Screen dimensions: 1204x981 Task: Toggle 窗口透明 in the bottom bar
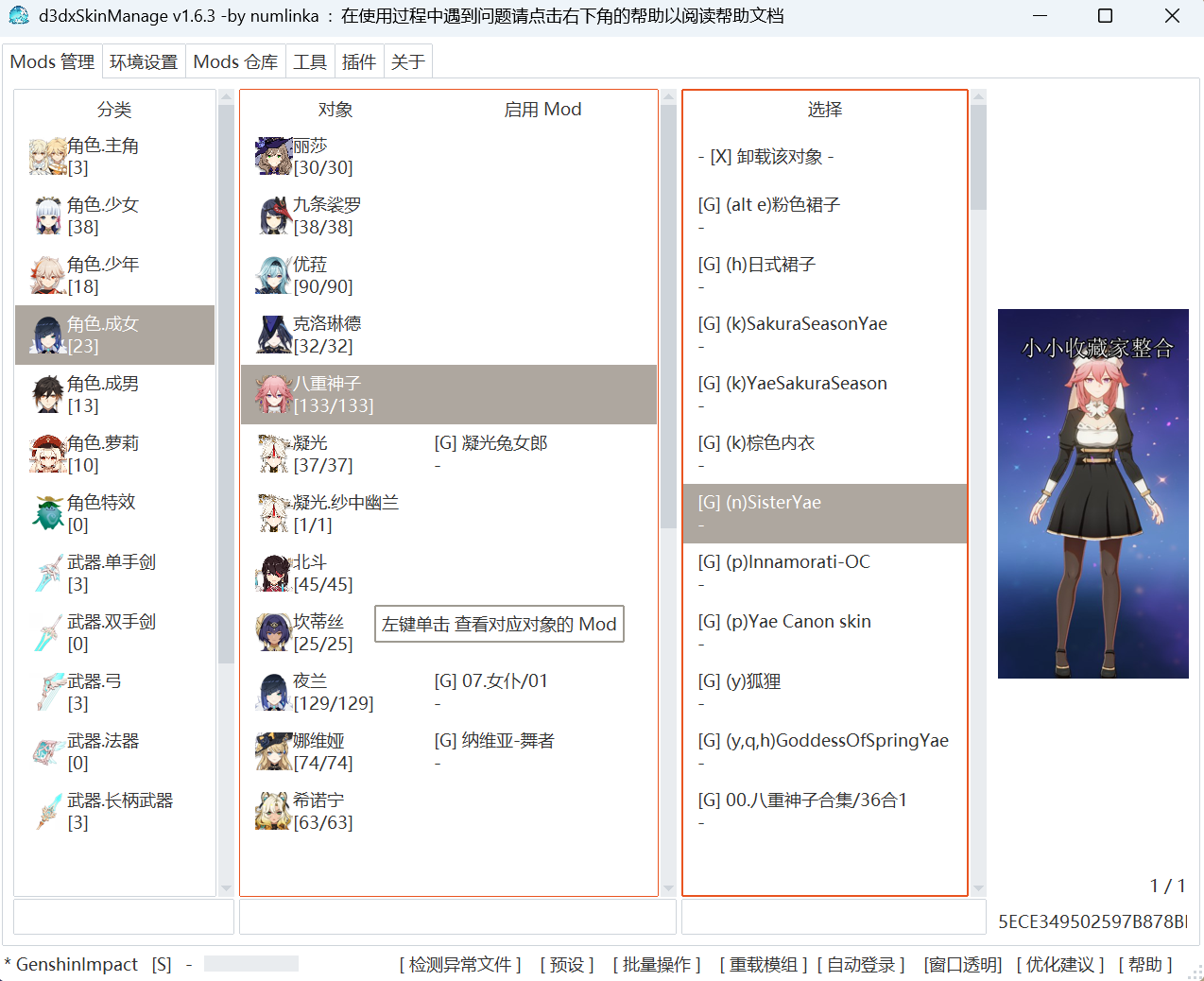click(963, 965)
